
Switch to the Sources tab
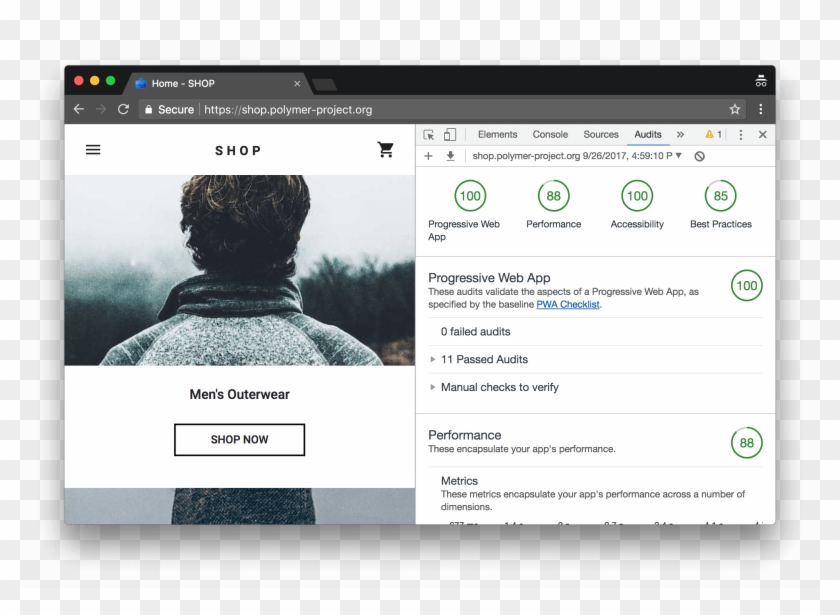[x=601, y=134]
